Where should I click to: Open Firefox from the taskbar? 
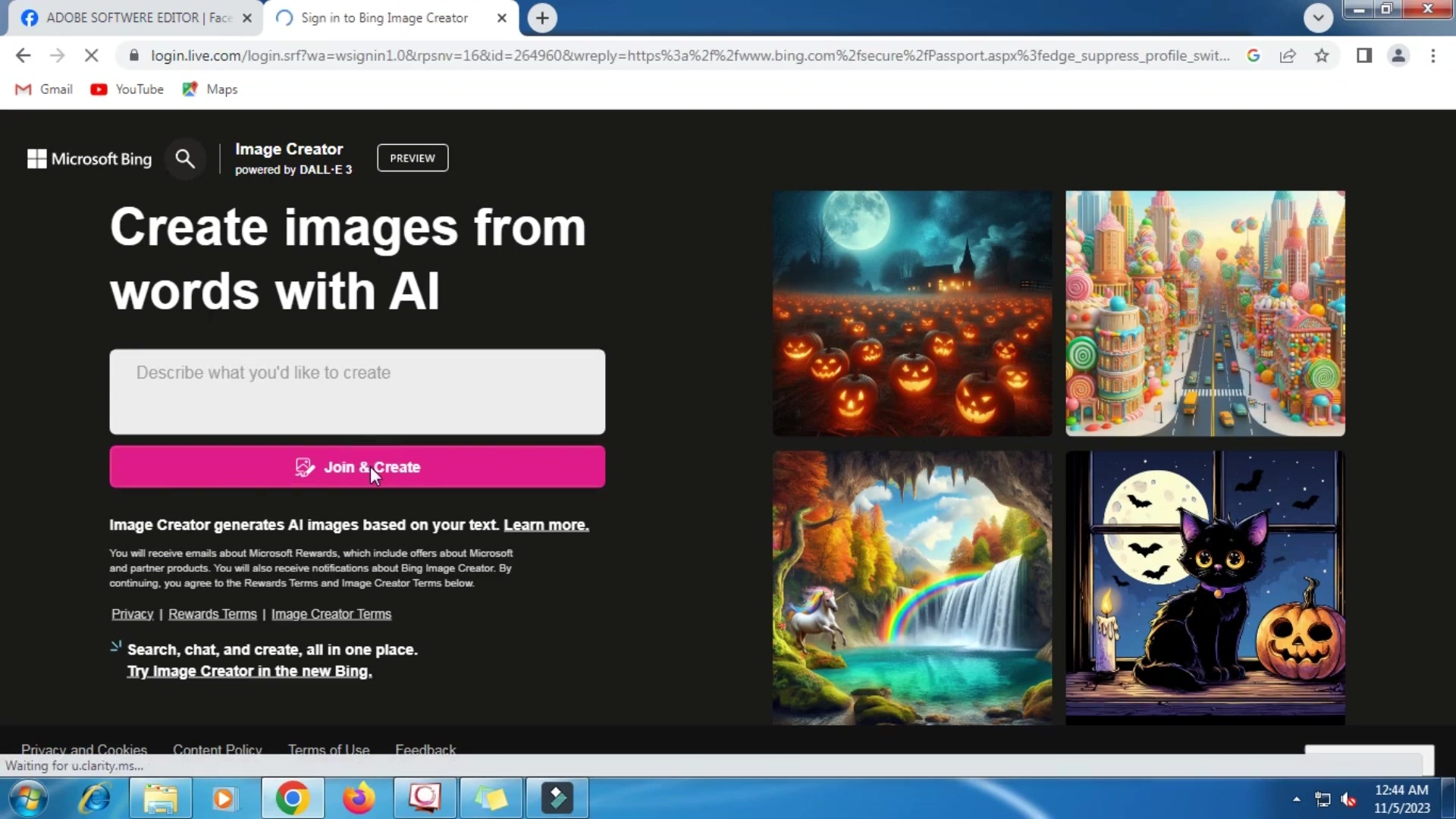pyautogui.click(x=358, y=798)
